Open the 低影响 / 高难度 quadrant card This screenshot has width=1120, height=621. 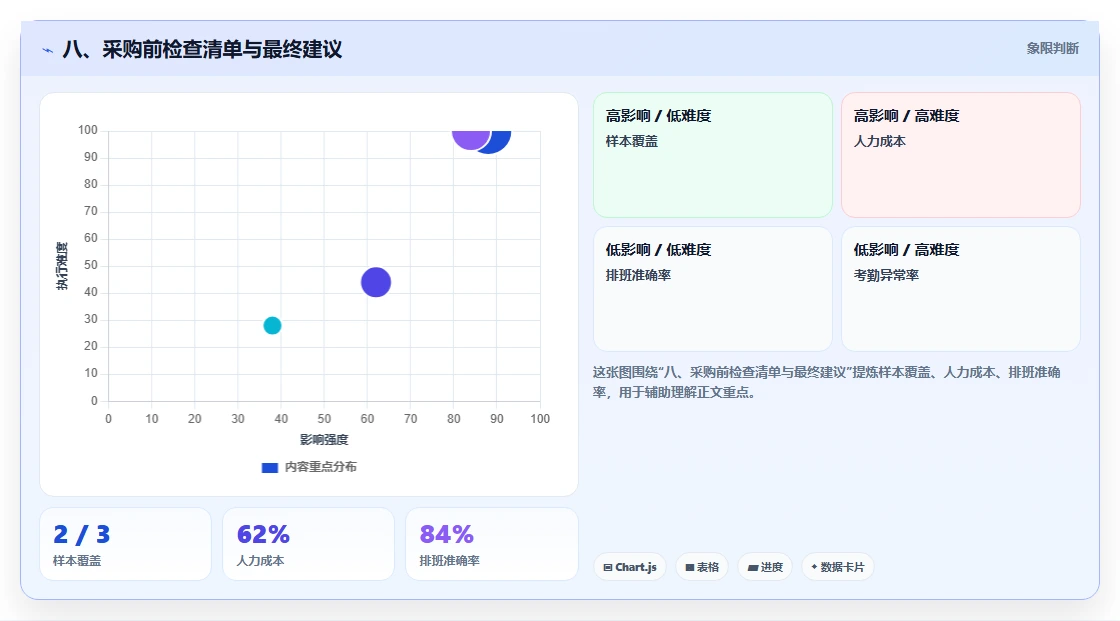961,289
